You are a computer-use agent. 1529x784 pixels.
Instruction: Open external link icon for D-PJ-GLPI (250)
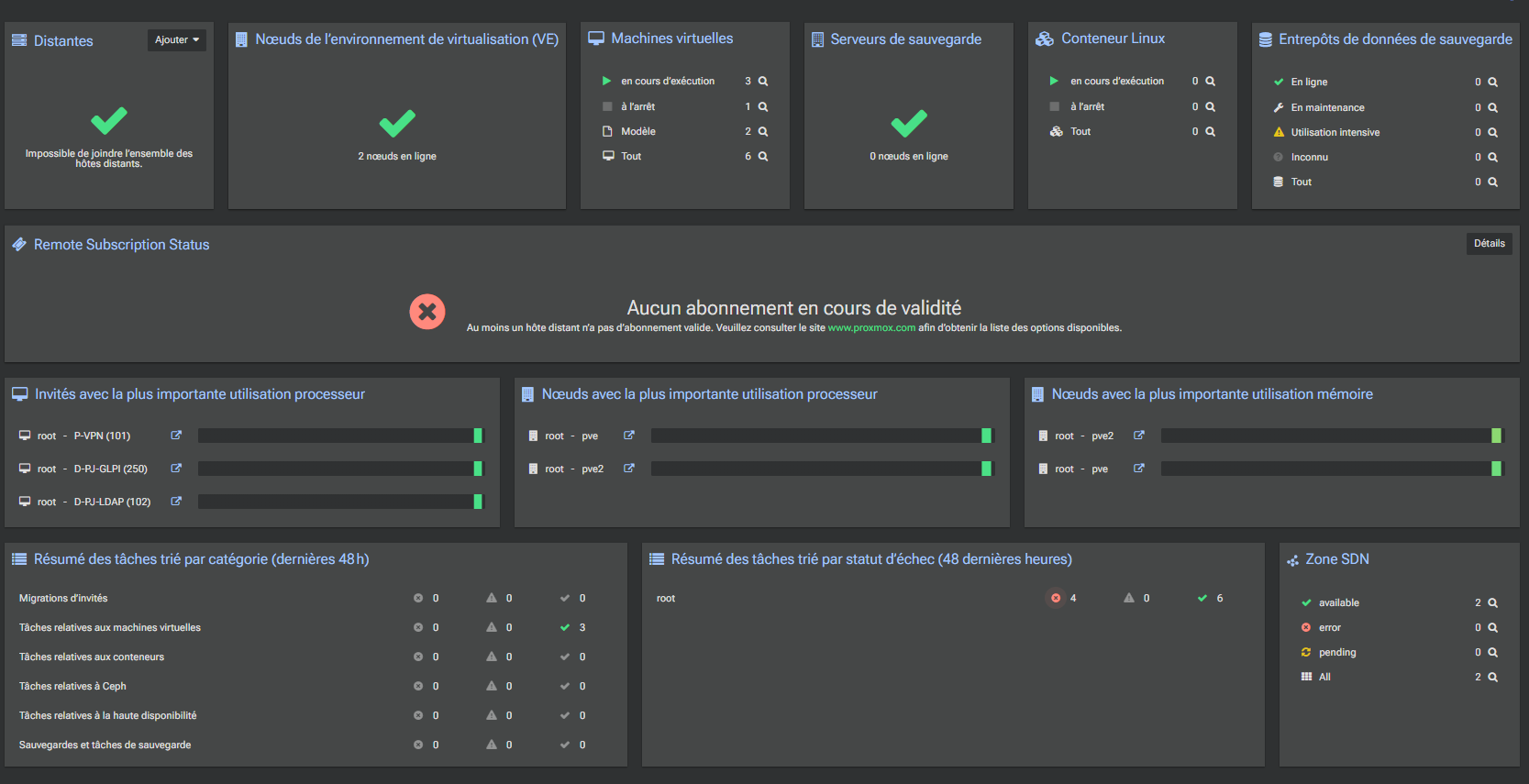coord(176,469)
